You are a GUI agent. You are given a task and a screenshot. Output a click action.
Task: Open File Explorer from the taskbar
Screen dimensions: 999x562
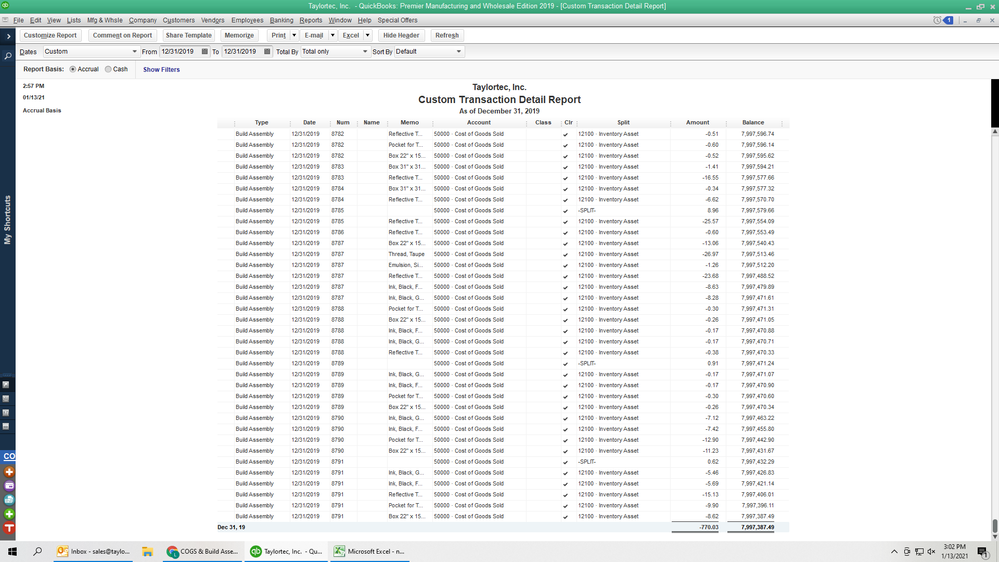pos(147,552)
